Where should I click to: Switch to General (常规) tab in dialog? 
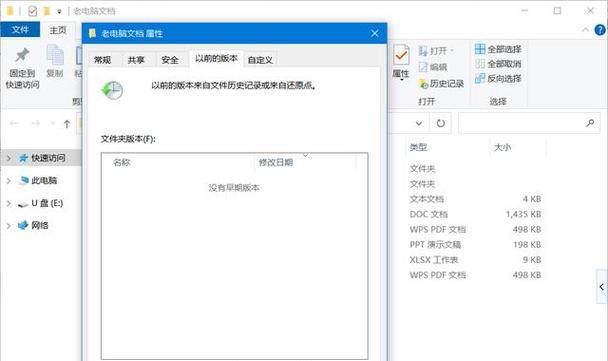click(103, 60)
